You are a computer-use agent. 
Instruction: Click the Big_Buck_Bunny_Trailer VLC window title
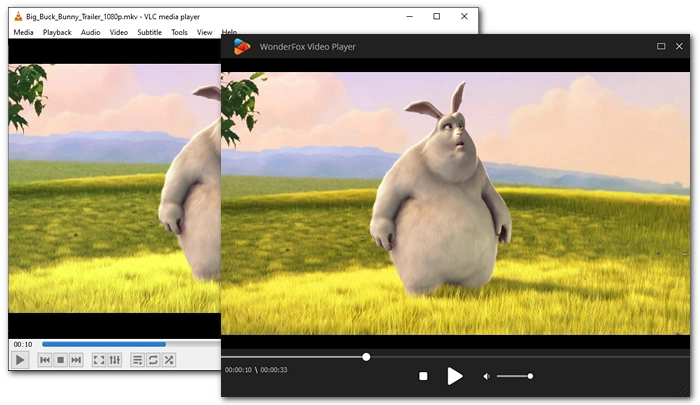(x=112, y=17)
